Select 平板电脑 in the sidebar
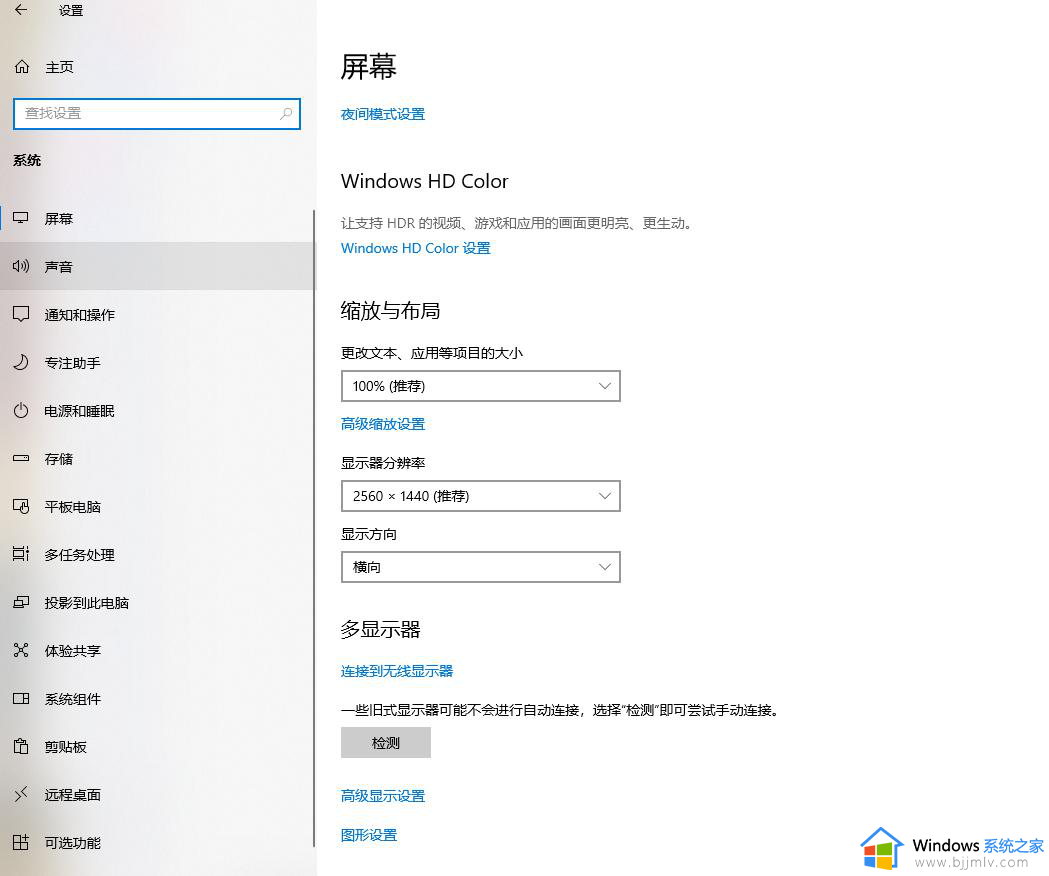Screen dimensions: 1049x876 157,507
